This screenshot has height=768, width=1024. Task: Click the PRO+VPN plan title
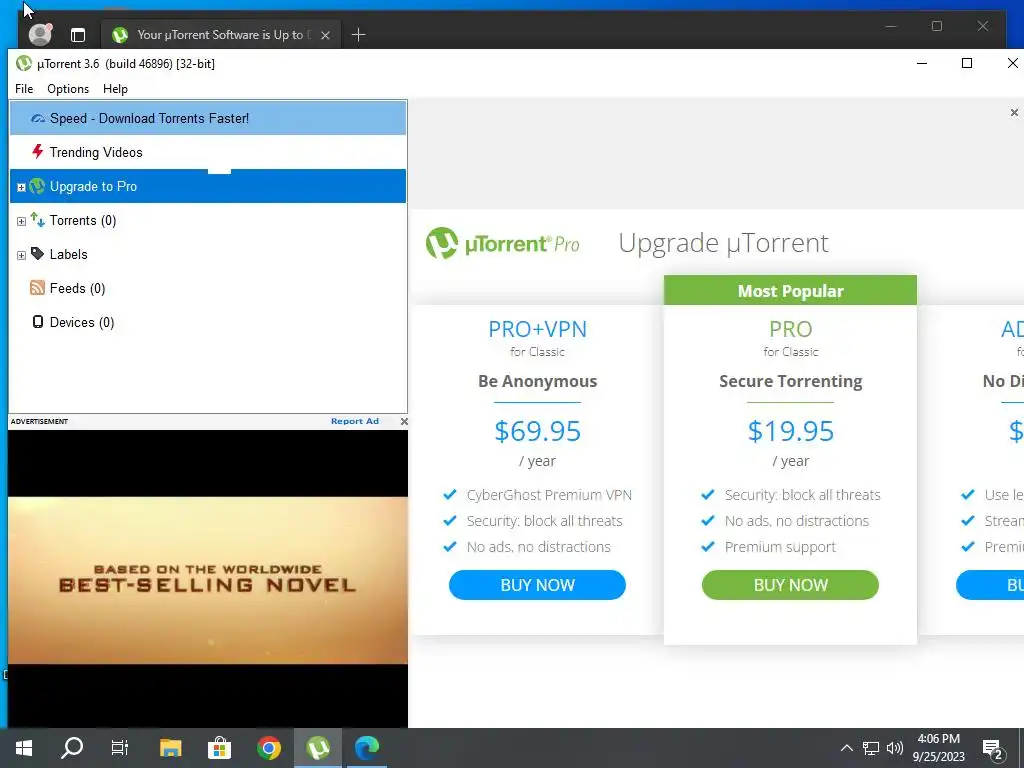tap(537, 329)
